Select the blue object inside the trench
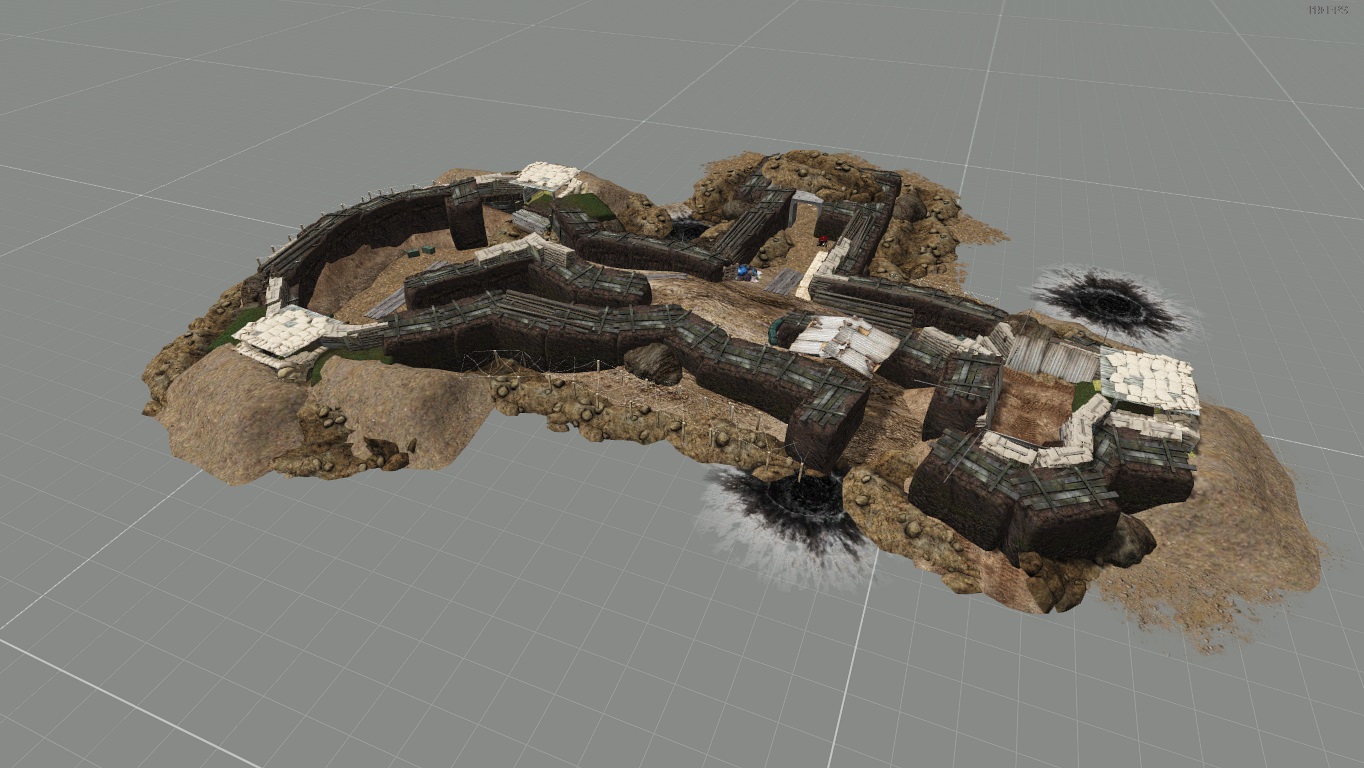This screenshot has height=768, width=1364. click(746, 272)
